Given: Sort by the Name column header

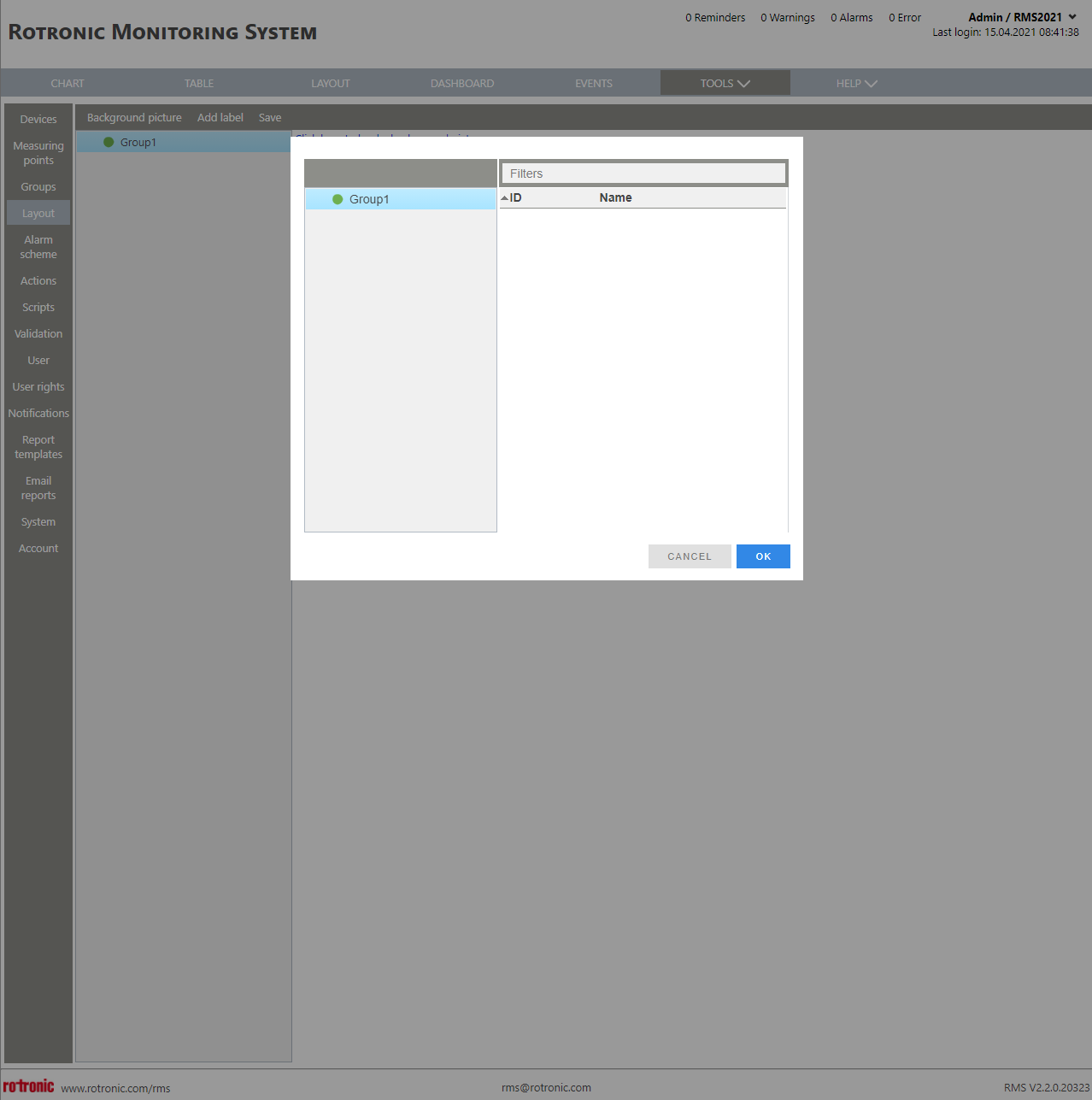Looking at the screenshot, I should coord(615,197).
